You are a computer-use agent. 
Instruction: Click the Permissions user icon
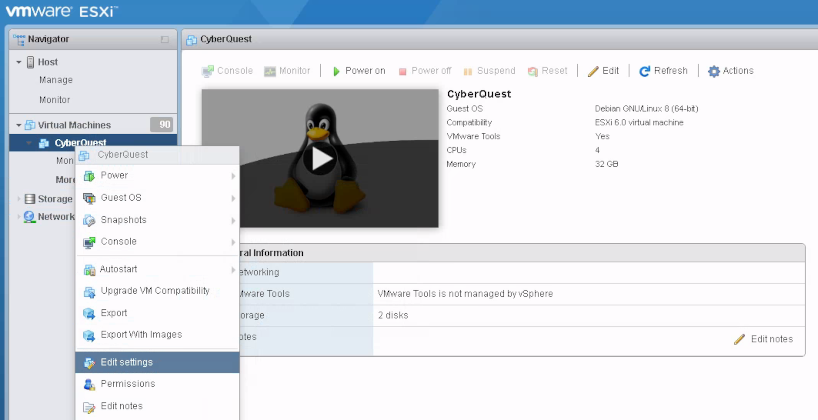click(90, 385)
